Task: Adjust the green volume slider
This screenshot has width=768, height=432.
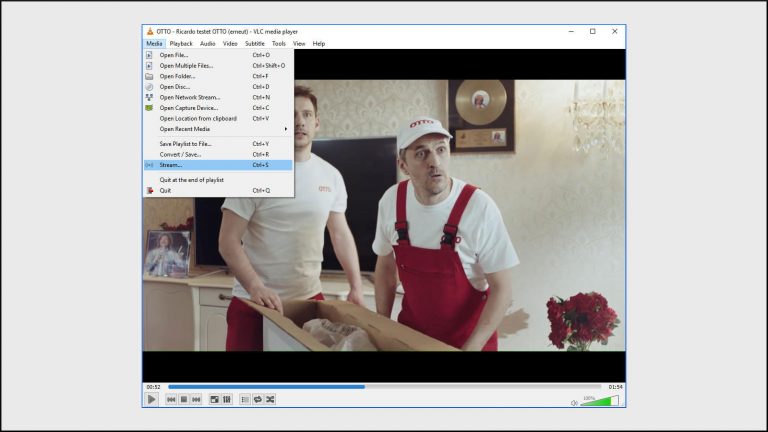Action: [x=600, y=401]
